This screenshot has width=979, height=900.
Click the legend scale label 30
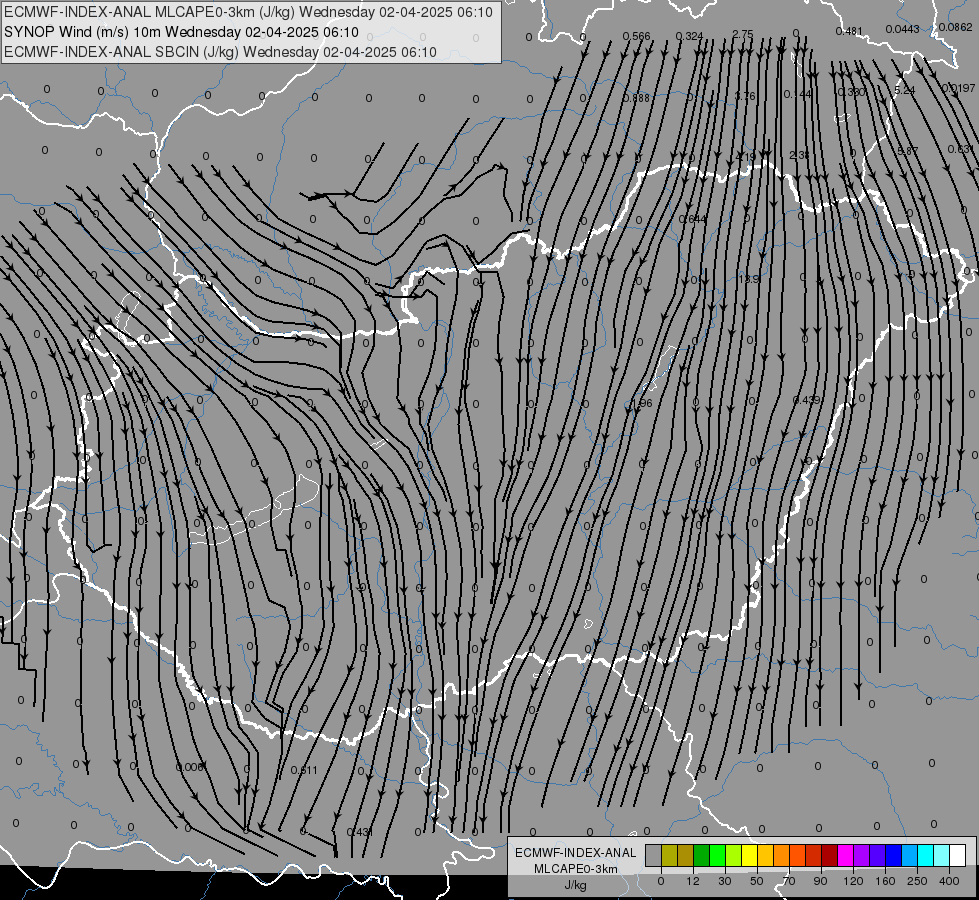tap(725, 881)
